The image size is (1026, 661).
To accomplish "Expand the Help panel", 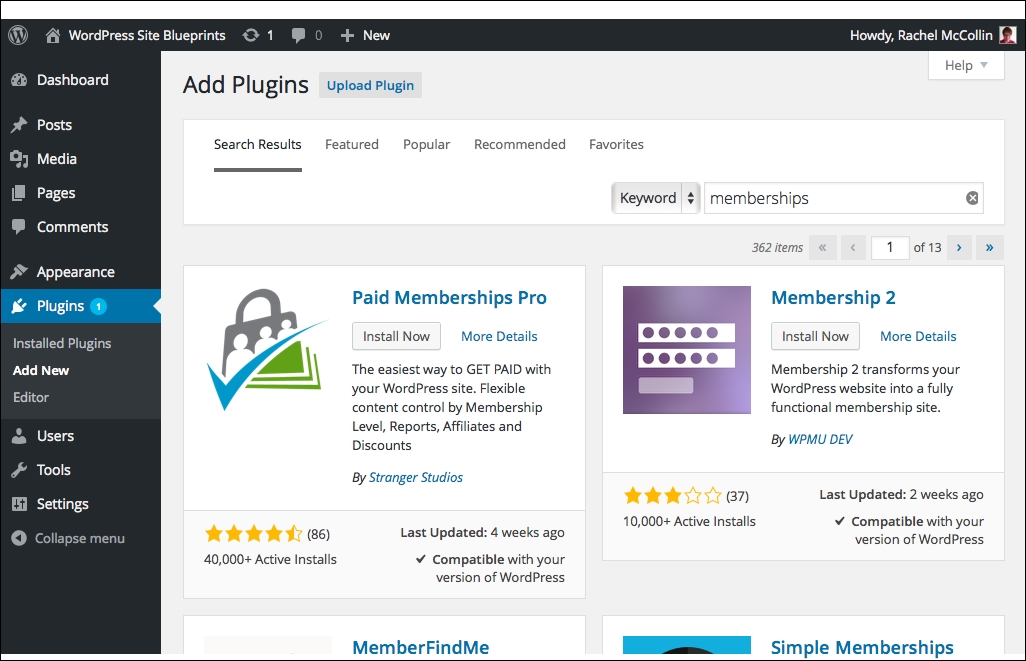I will coord(966,65).
